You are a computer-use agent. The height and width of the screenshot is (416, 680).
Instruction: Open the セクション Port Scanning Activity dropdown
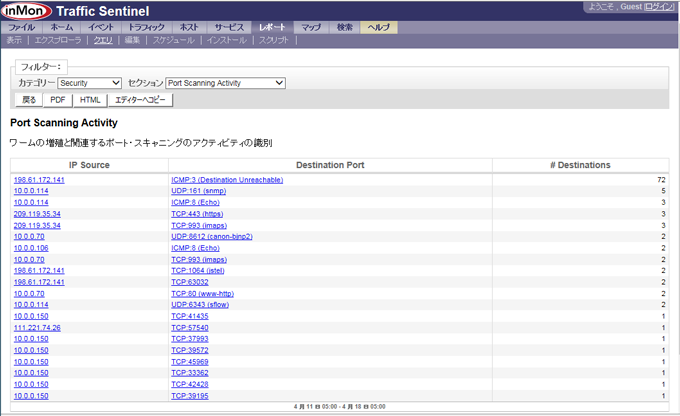pos(226,83)
